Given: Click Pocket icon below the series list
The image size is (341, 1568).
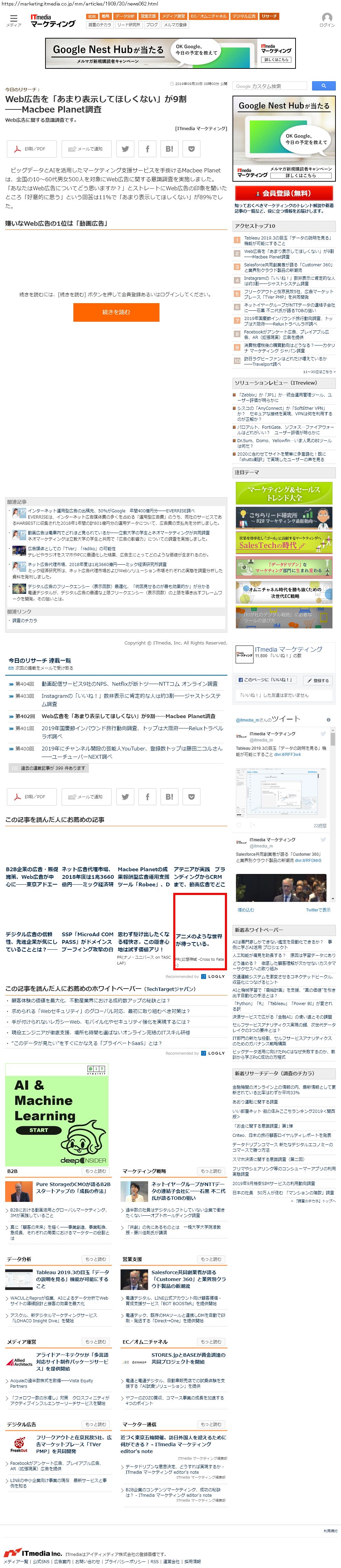Looking at the screenshot, I should (191, 796).
